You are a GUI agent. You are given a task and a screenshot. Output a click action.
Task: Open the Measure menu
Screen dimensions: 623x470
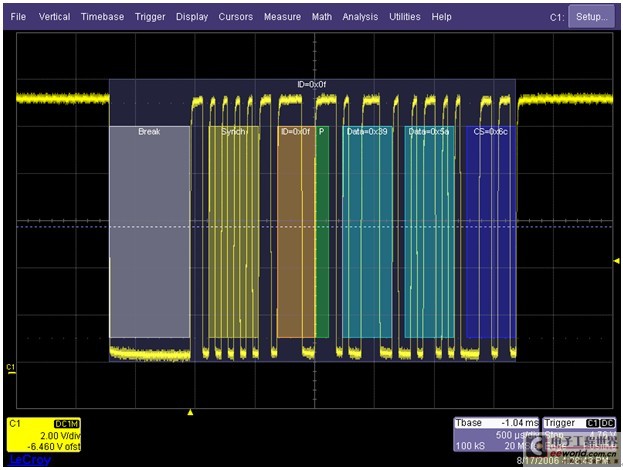pyautogui.click(x=282, y=17)
